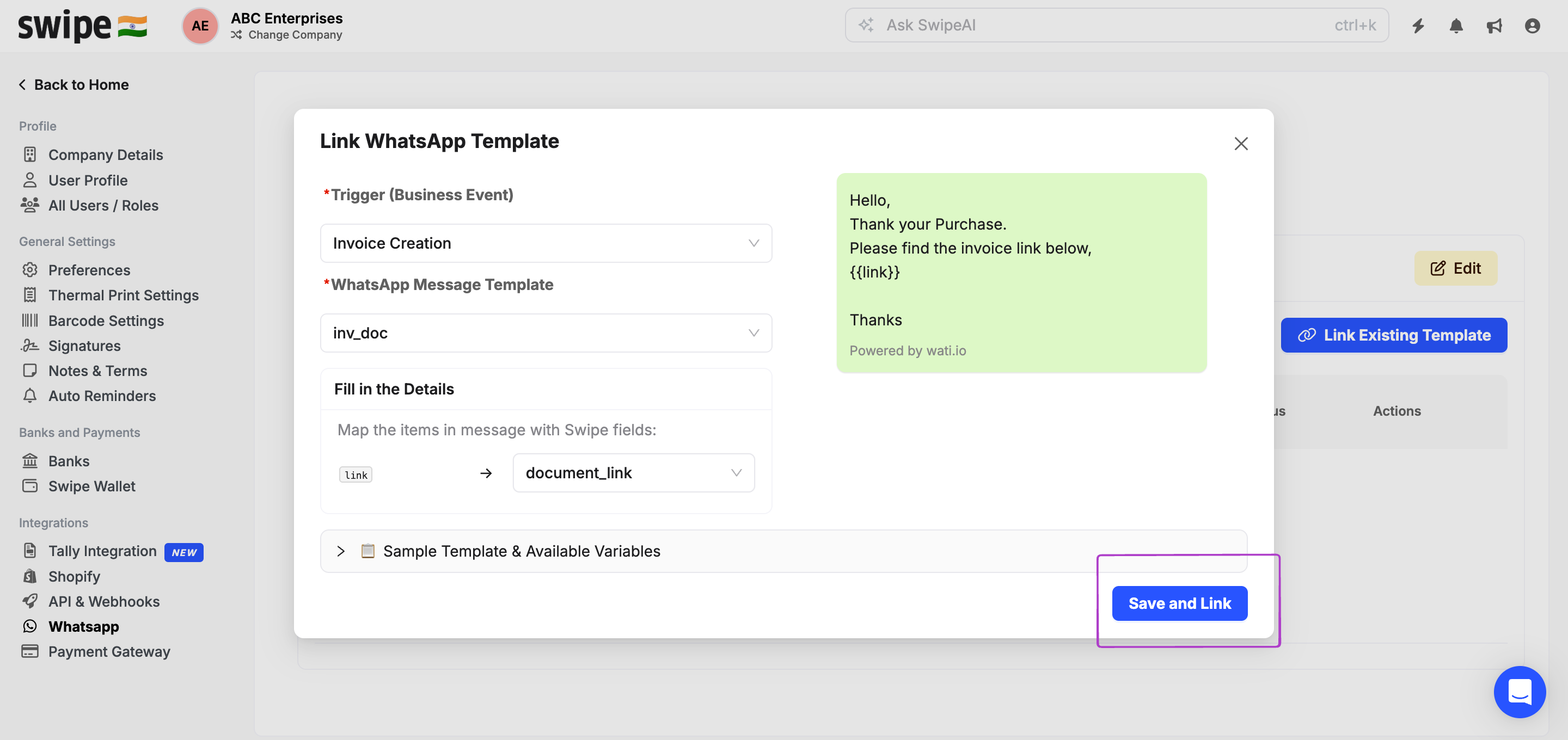This screenshot has width=1568, height=740.
Task: Open the document_link field mapping dropdown
Action: click(633, 473)
